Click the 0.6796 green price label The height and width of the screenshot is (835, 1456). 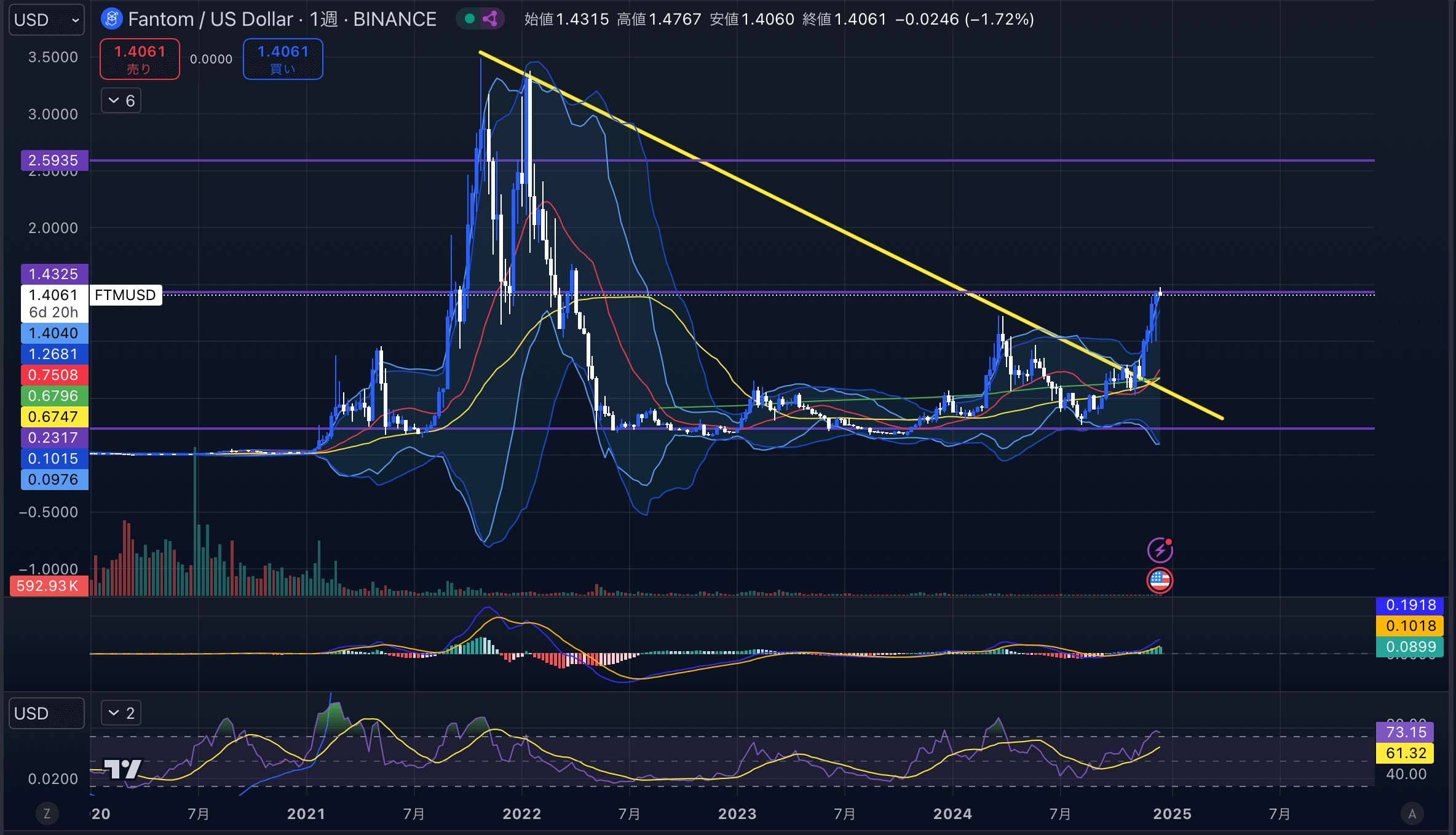(x=54, y=396)
